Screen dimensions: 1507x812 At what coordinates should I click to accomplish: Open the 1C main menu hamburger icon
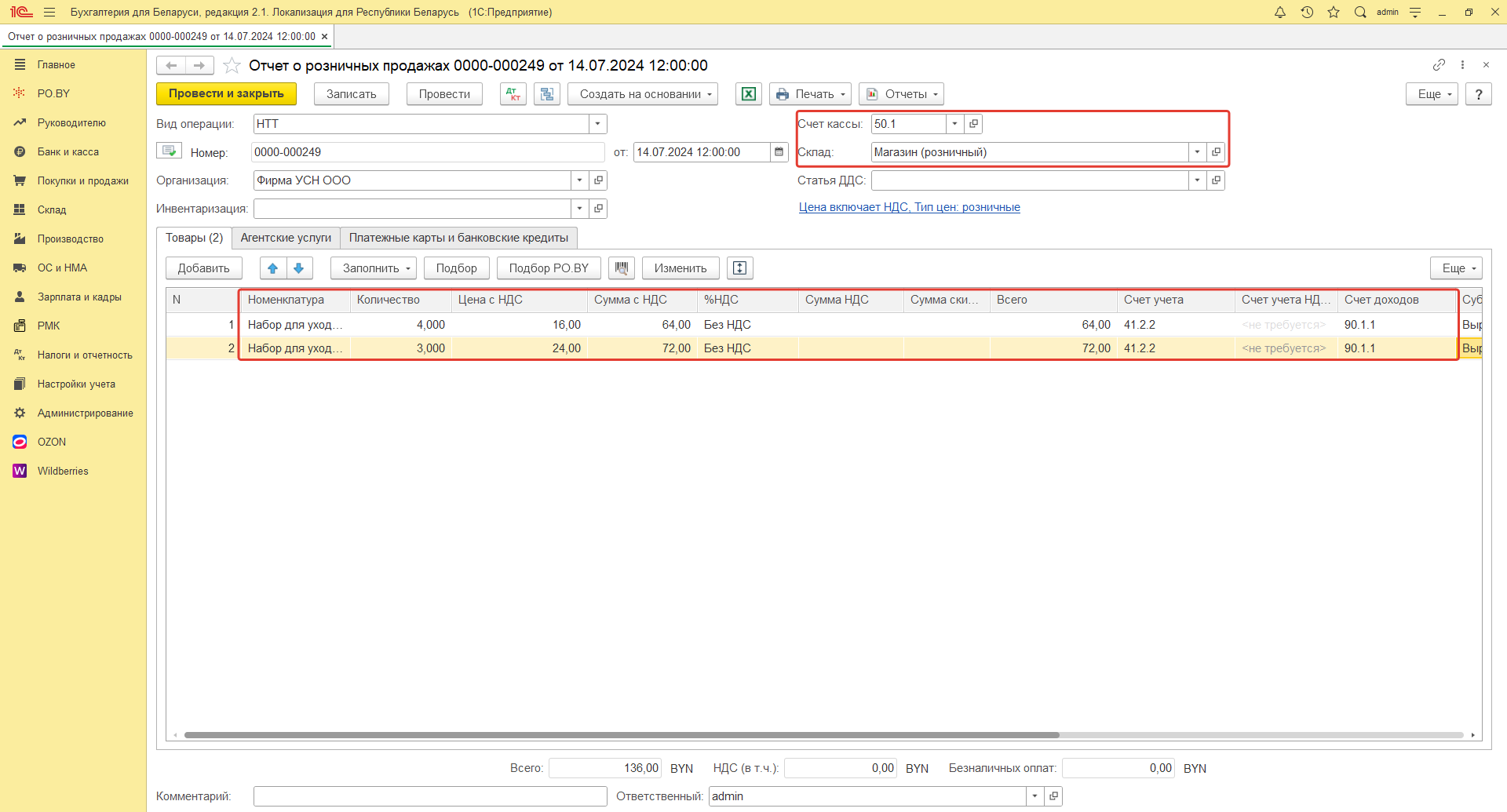pos(49,12)
